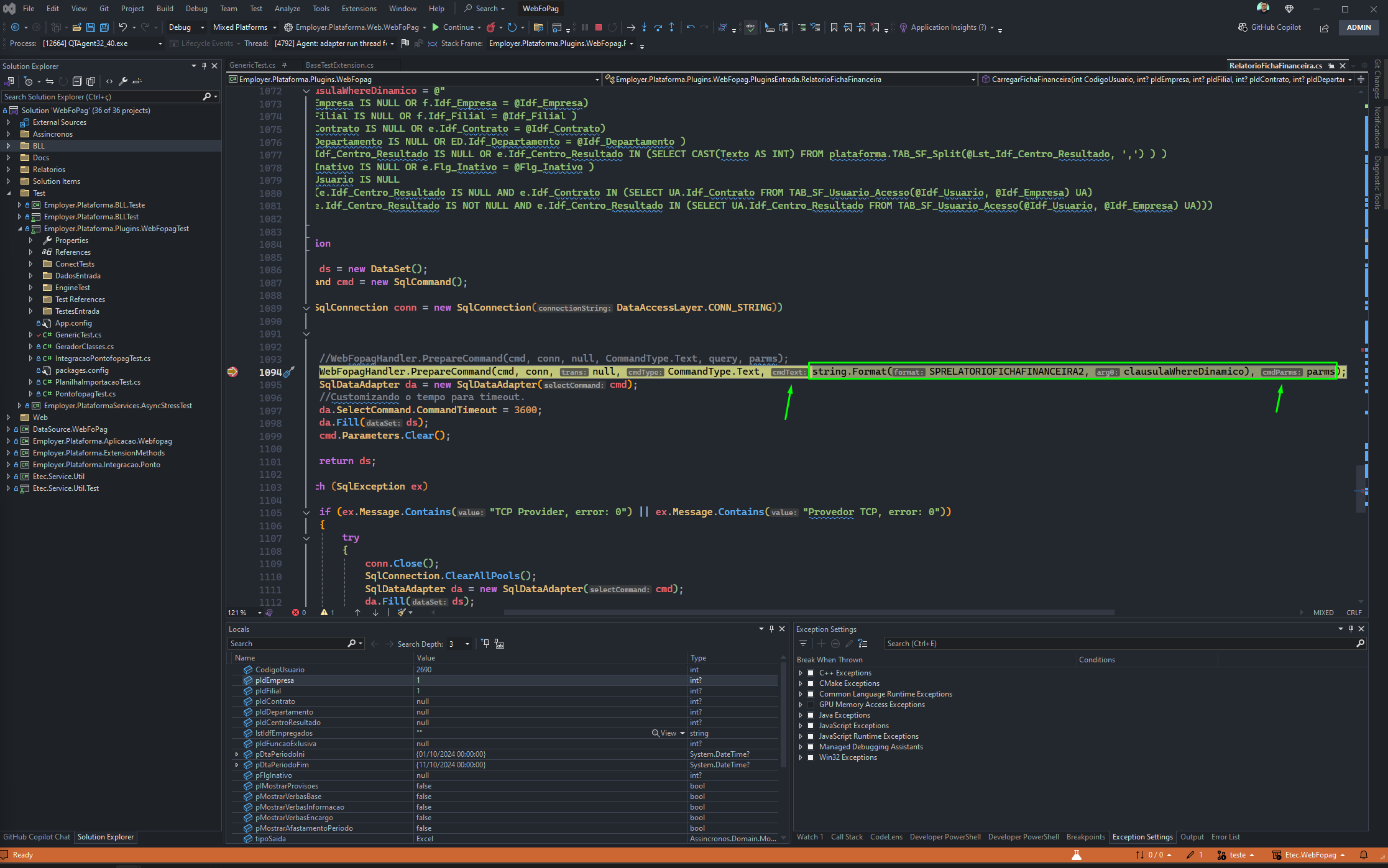Click the ADMIN account button
1388x868 pixels.
pos(1359,27)
